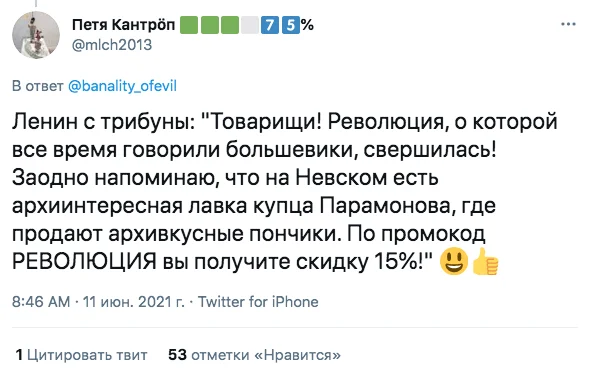
Task: Open the display name Петя Кантрöп
Action: click(124, 25)
